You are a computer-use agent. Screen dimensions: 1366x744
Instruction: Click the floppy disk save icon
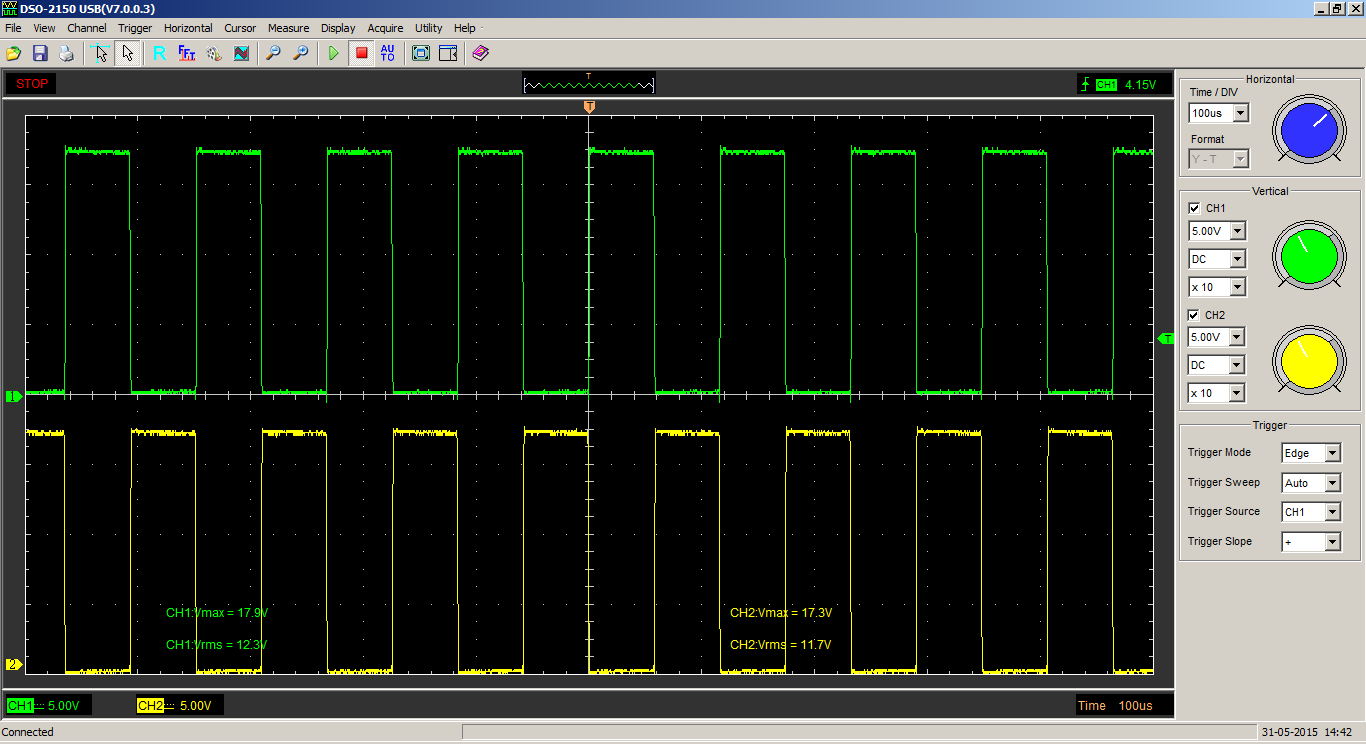pyautogui.click(x=40, y=53)
